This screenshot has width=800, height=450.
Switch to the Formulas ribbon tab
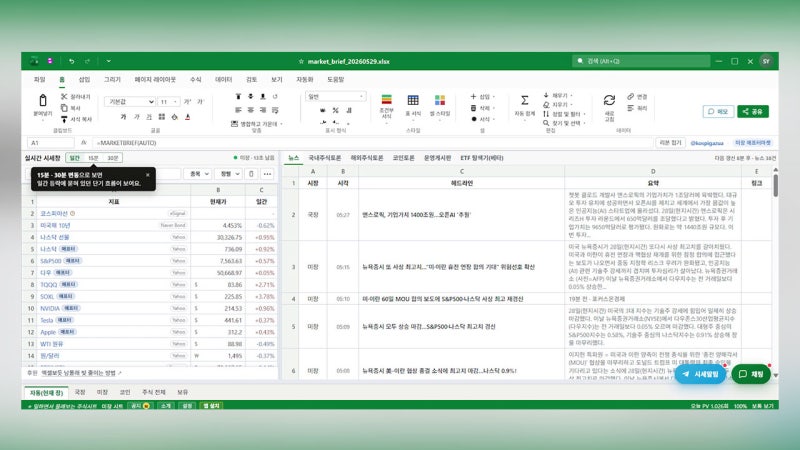pos(195,80)
